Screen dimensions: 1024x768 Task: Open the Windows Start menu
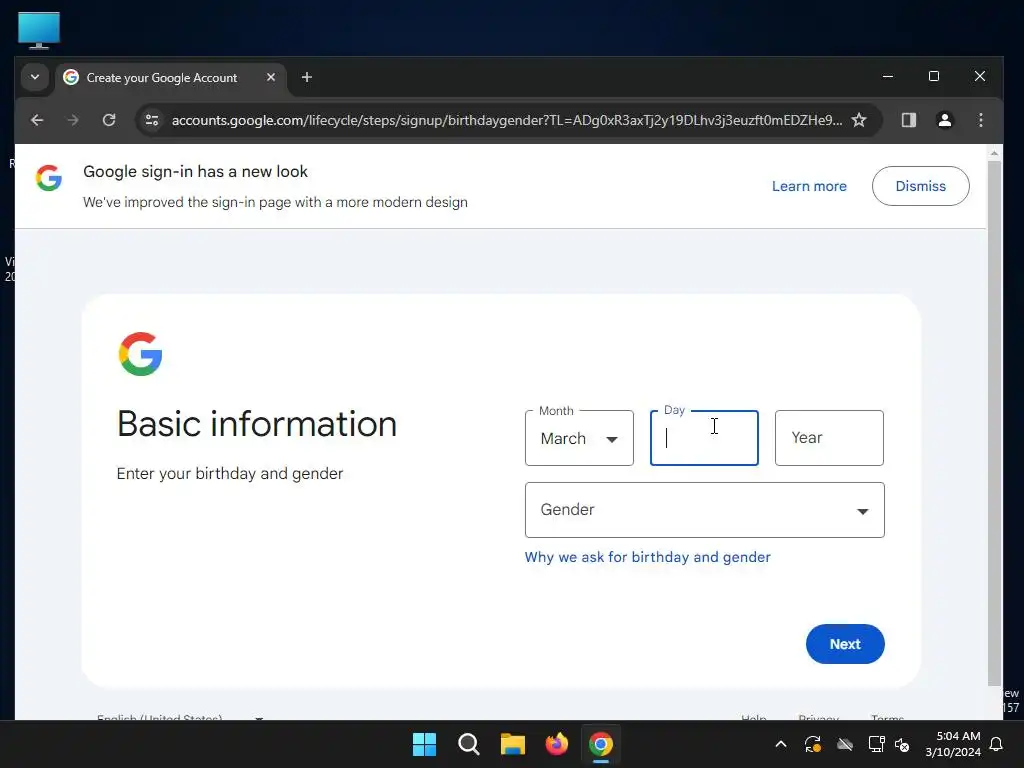pos(424,744)
